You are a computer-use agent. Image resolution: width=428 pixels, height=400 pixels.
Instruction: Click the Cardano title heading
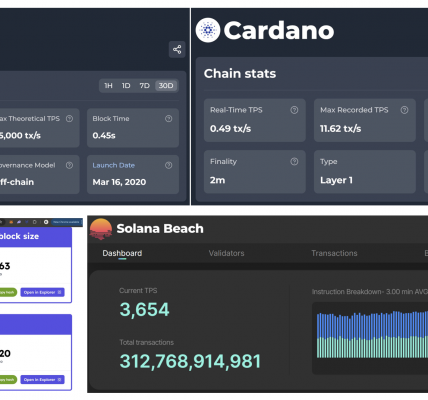point(279,30)
